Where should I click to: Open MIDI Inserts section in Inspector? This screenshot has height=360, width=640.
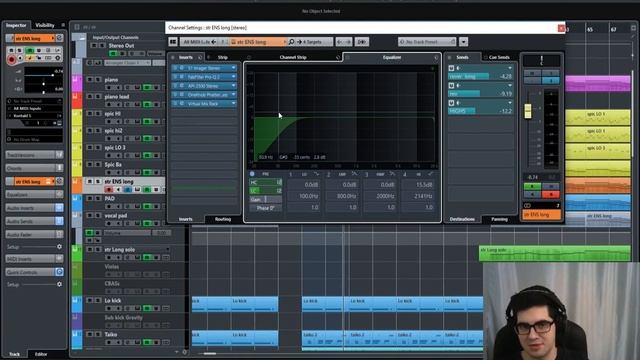click(34, 259)
